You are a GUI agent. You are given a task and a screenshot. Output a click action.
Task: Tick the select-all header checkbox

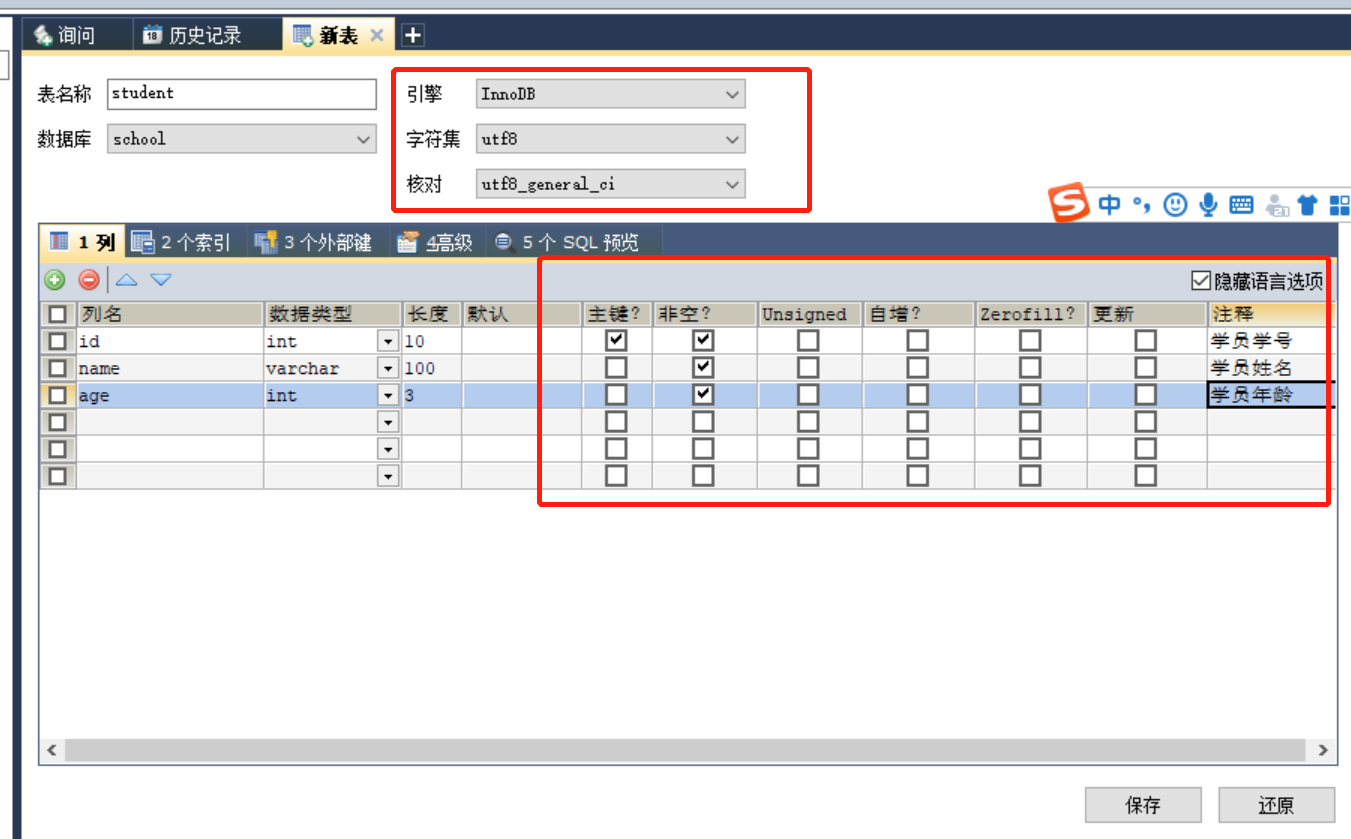58,314
